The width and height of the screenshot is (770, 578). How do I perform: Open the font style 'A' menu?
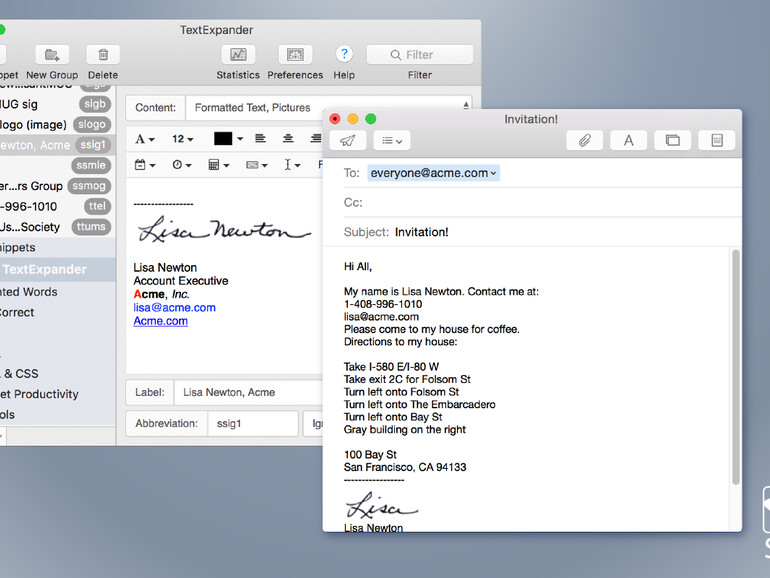pos(144,139)
